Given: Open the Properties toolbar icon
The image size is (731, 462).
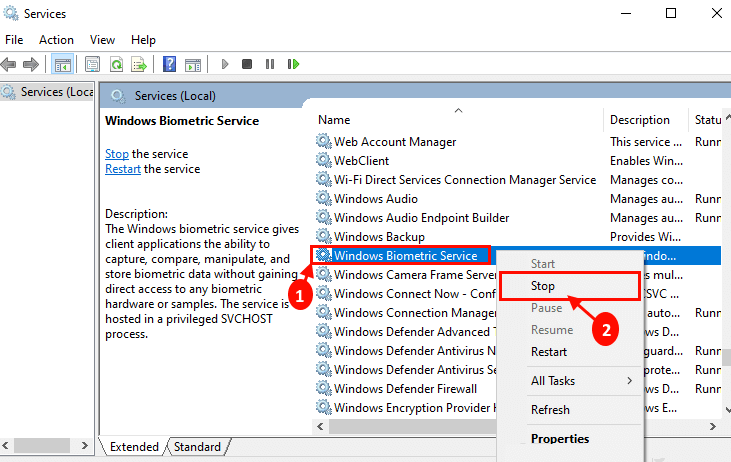Looking at the screenshot, I should tap(92, 64).
